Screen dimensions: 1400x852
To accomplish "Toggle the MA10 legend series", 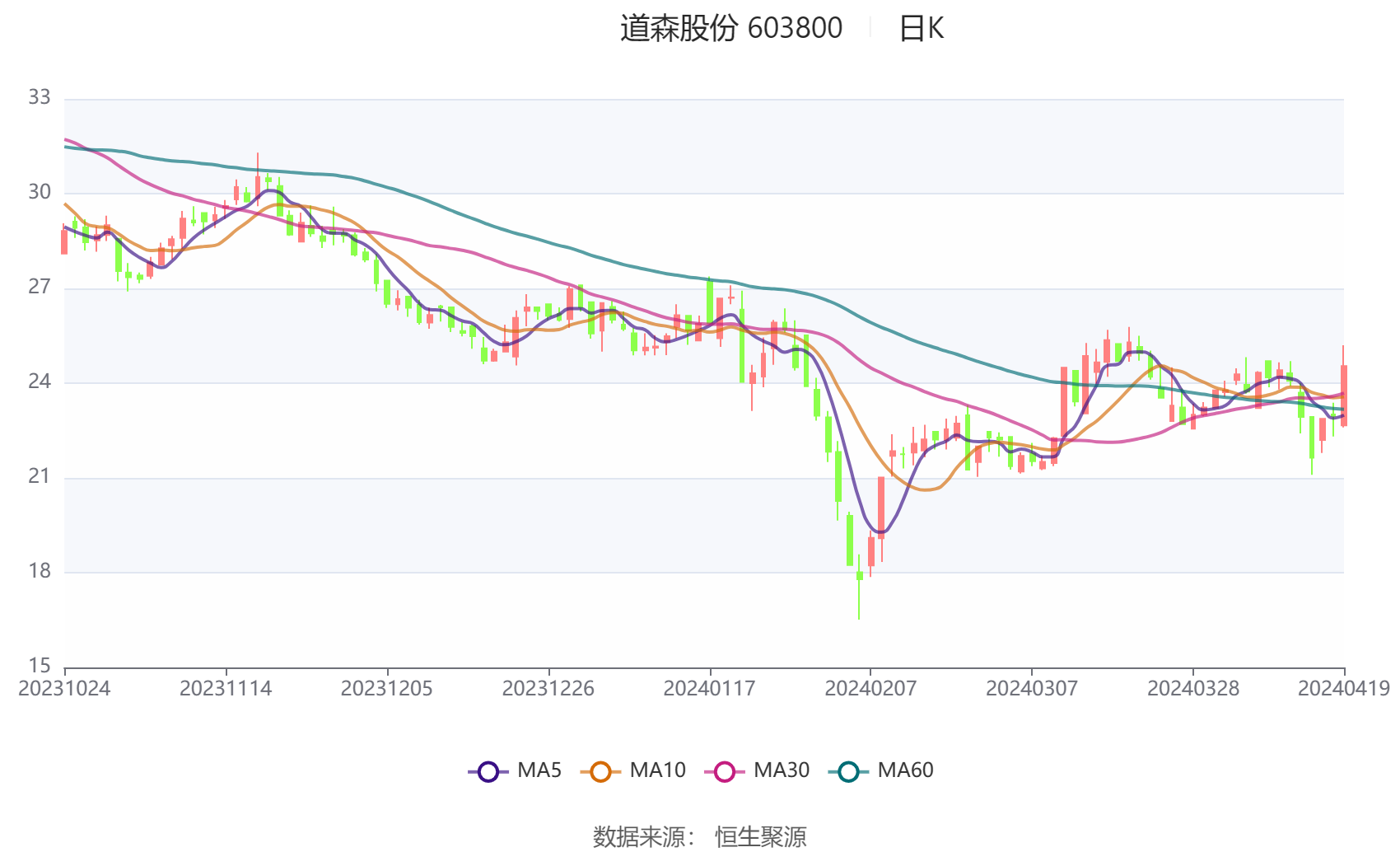I will click(x=632, y=770).
